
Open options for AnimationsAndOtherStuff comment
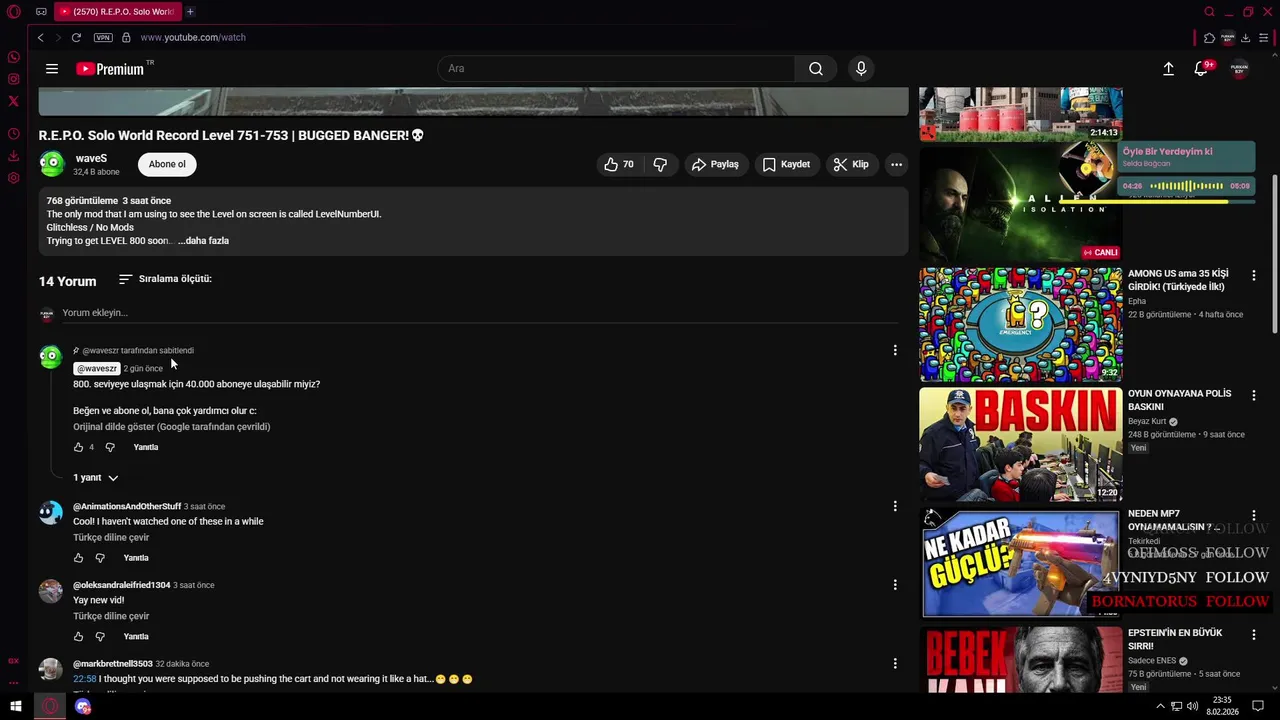895,506
